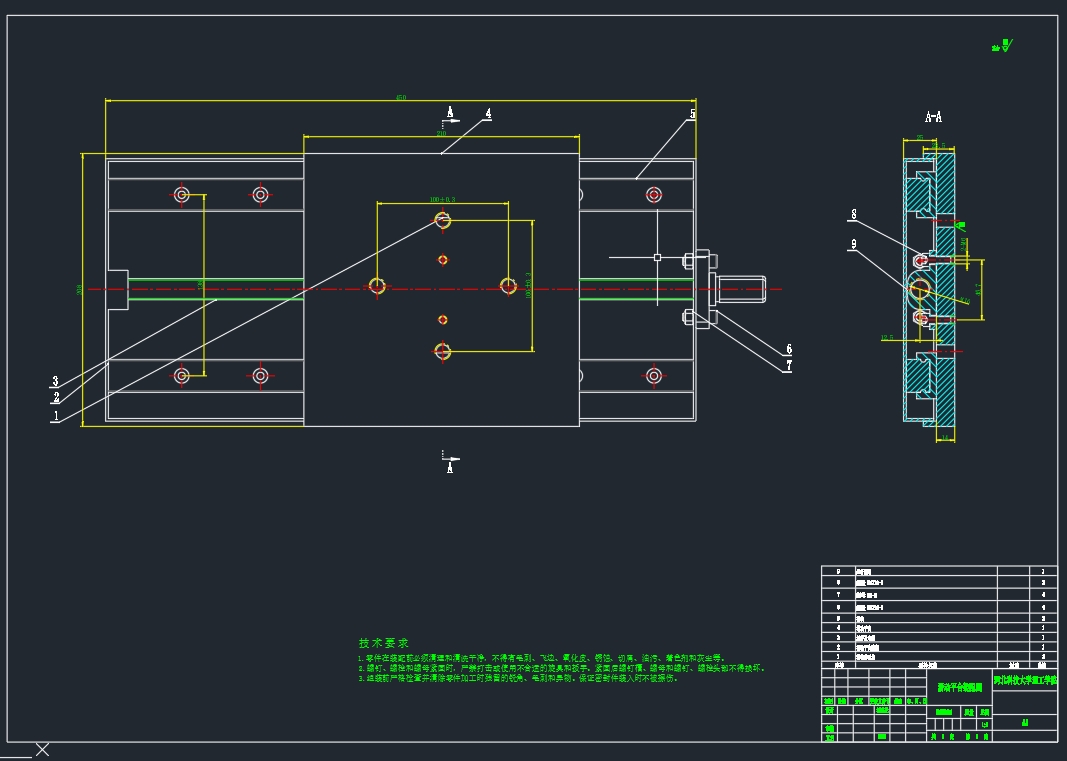1067x761 pixels.
Task: Click balloon label 5 near the rail
Action: click(x=693, y=114)
